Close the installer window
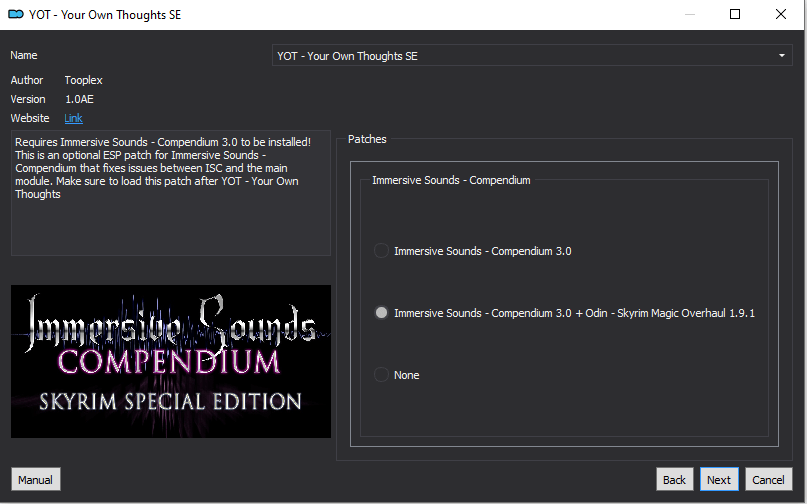Image resolution: width=807 pixels, height=504 pixels. pos(781,14)
